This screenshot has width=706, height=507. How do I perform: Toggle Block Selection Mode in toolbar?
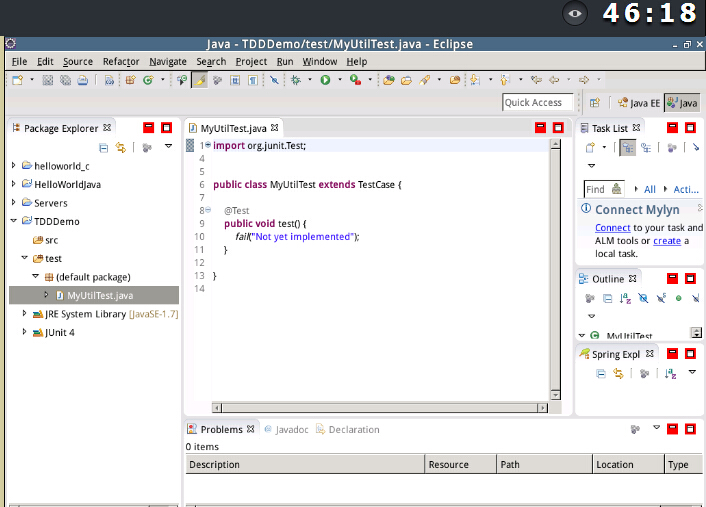(x=235, y=80)
